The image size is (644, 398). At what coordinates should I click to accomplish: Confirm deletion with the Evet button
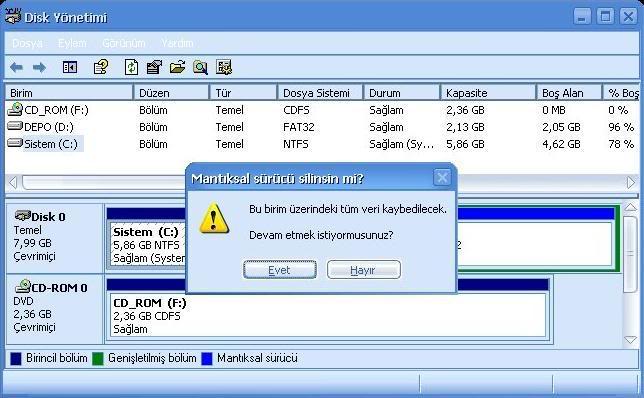coord(279,270)
